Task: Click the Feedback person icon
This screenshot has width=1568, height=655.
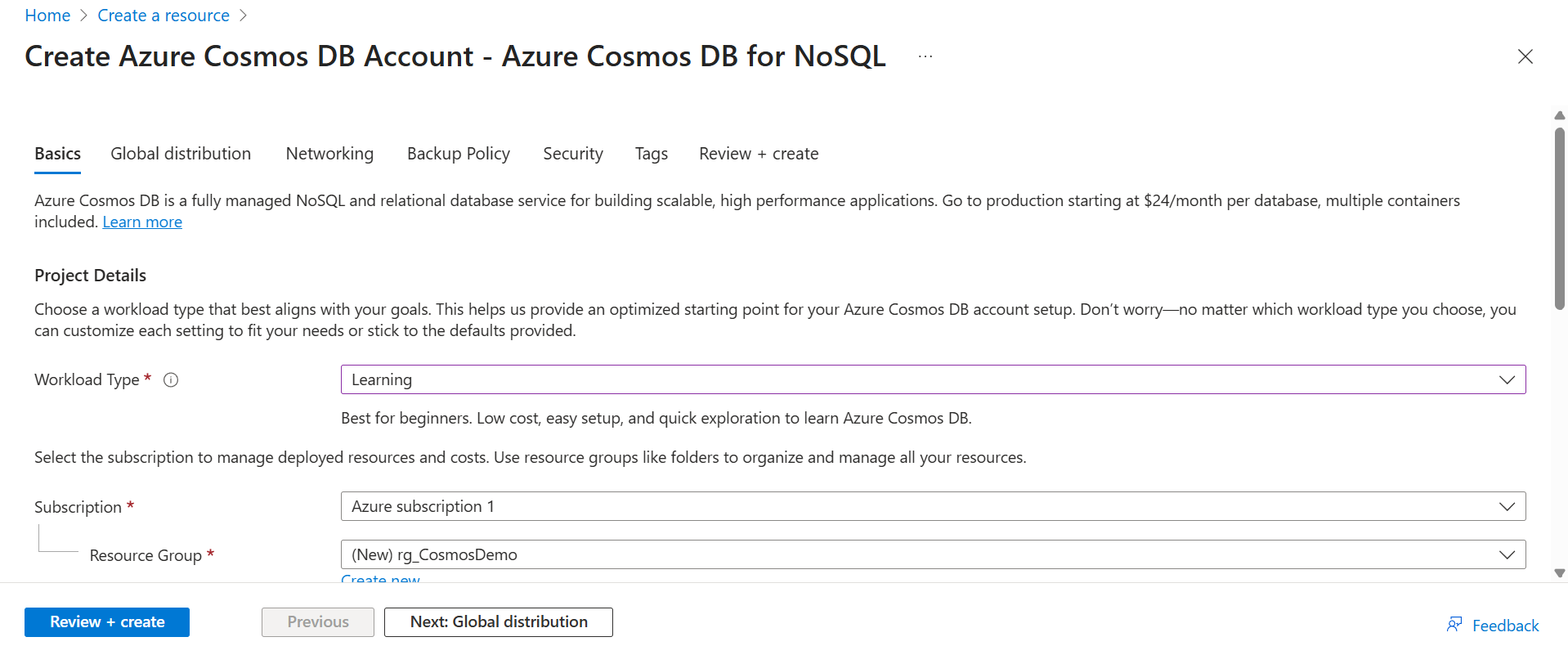Action: (1454, 625)
